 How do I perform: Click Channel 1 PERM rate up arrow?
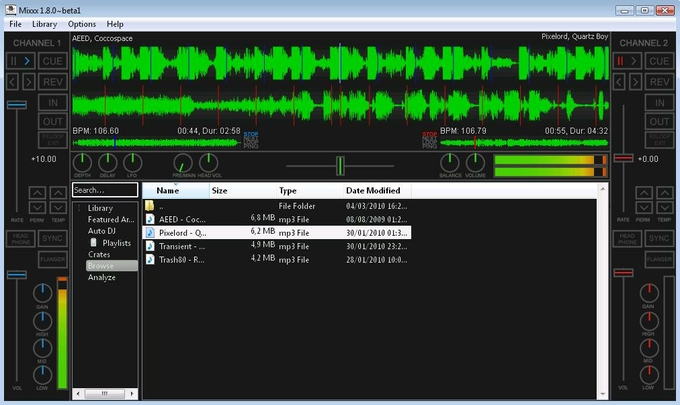[x=37, y=193]
